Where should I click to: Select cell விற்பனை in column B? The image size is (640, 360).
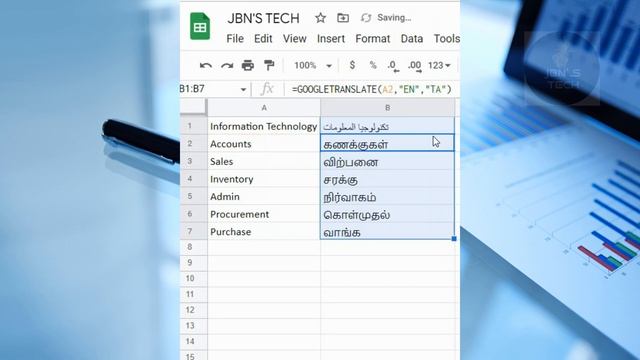coord(387,161)
